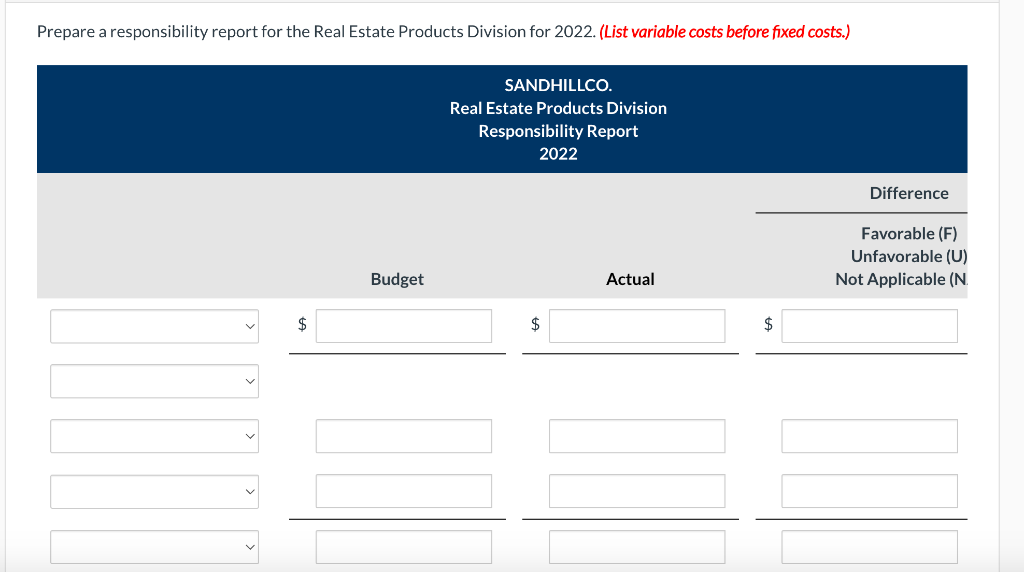Screen dimensions: 1024x572
Task: Open the fourth row account dropdown
Action: pos(155,492)
